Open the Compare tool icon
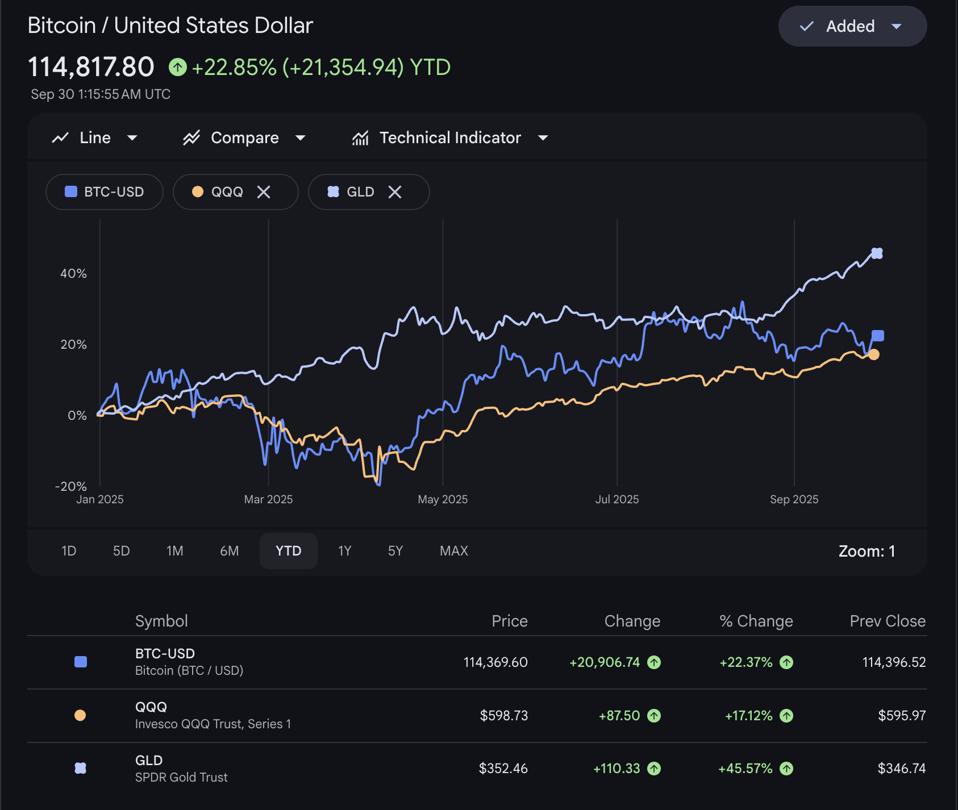 (191, 137)
